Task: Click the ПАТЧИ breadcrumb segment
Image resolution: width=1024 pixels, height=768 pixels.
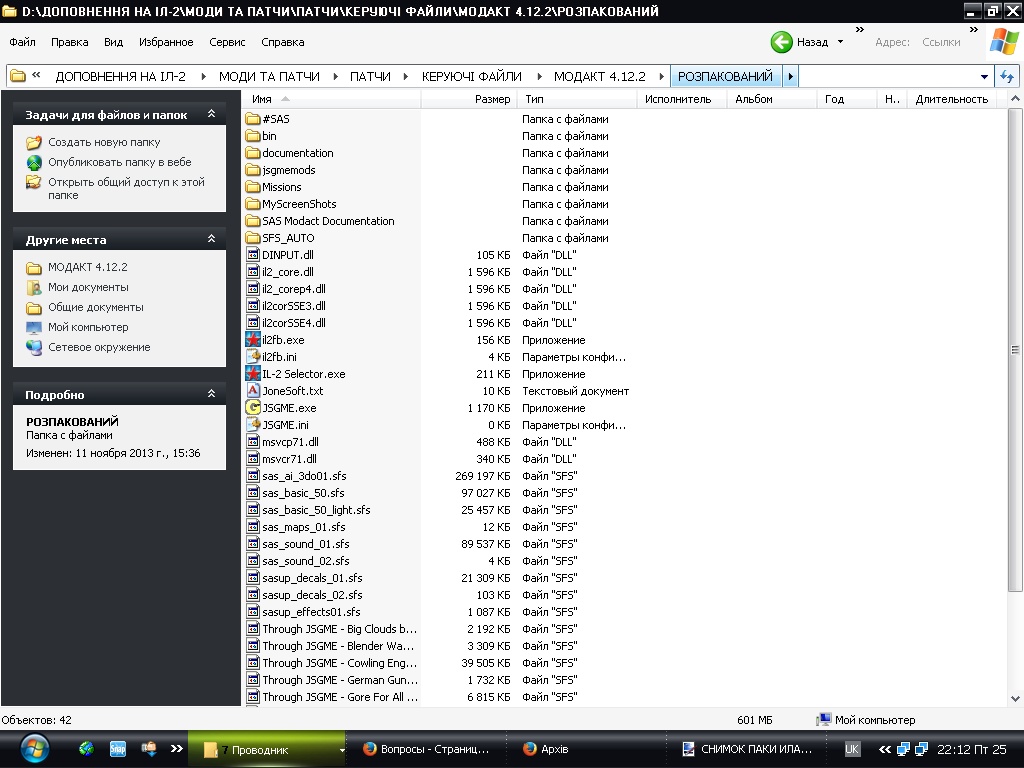Action: click(x=370, y=76)
